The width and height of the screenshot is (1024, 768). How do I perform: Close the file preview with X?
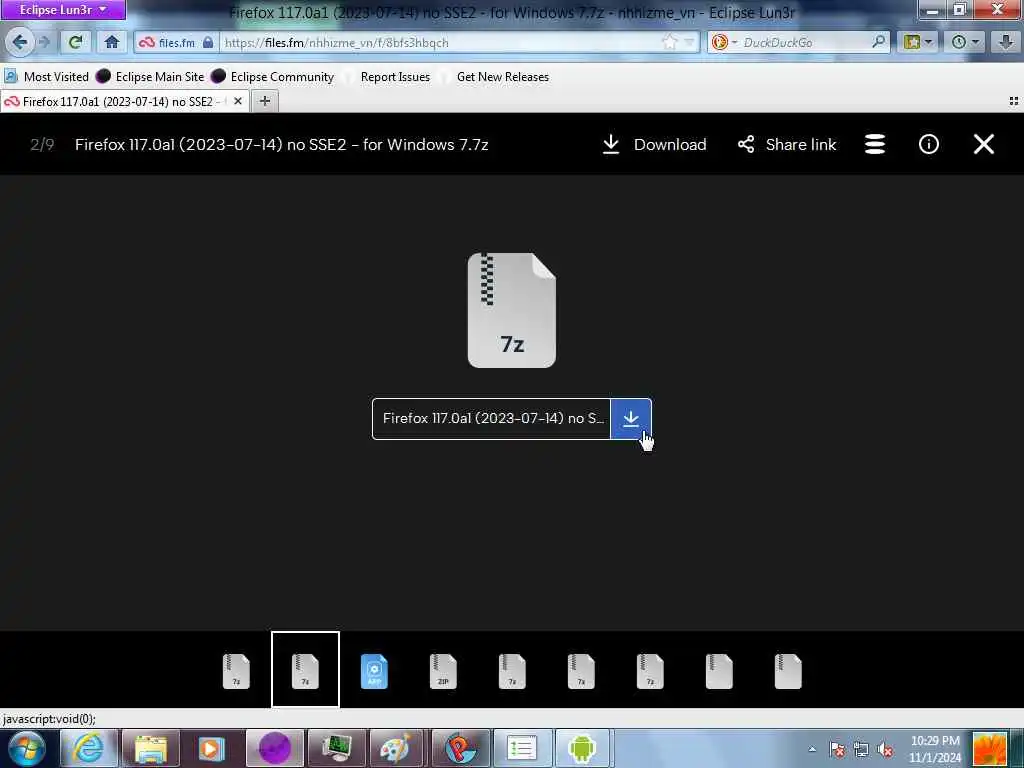(x=984, y=144)
